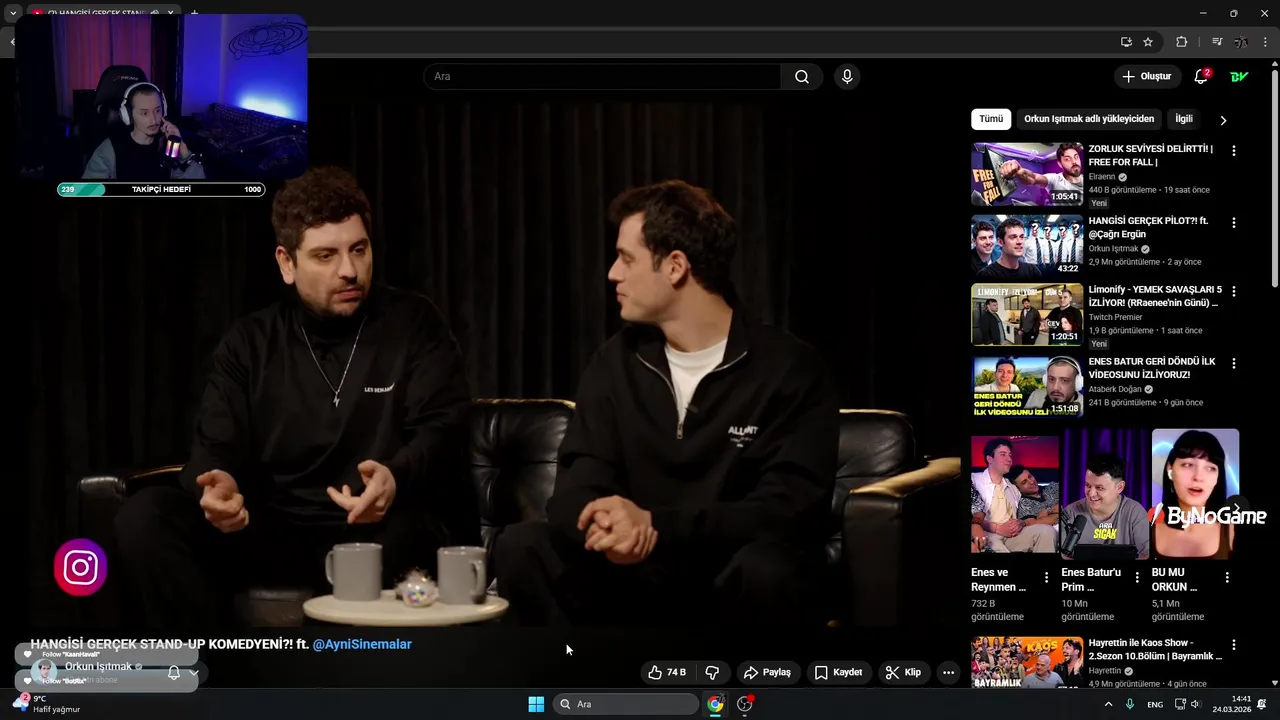Open options for Limonify YEMEK SAVAŞLARI video

tap(1233, 292)
